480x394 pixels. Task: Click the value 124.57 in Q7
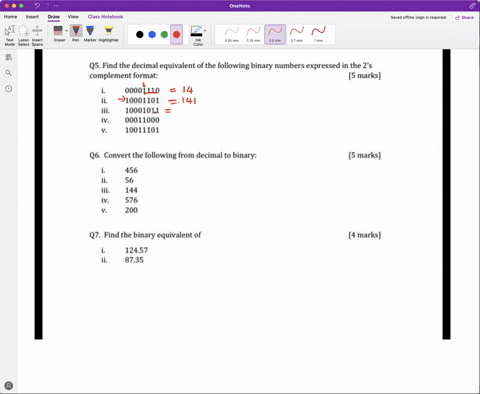click(x=136, y=250)
